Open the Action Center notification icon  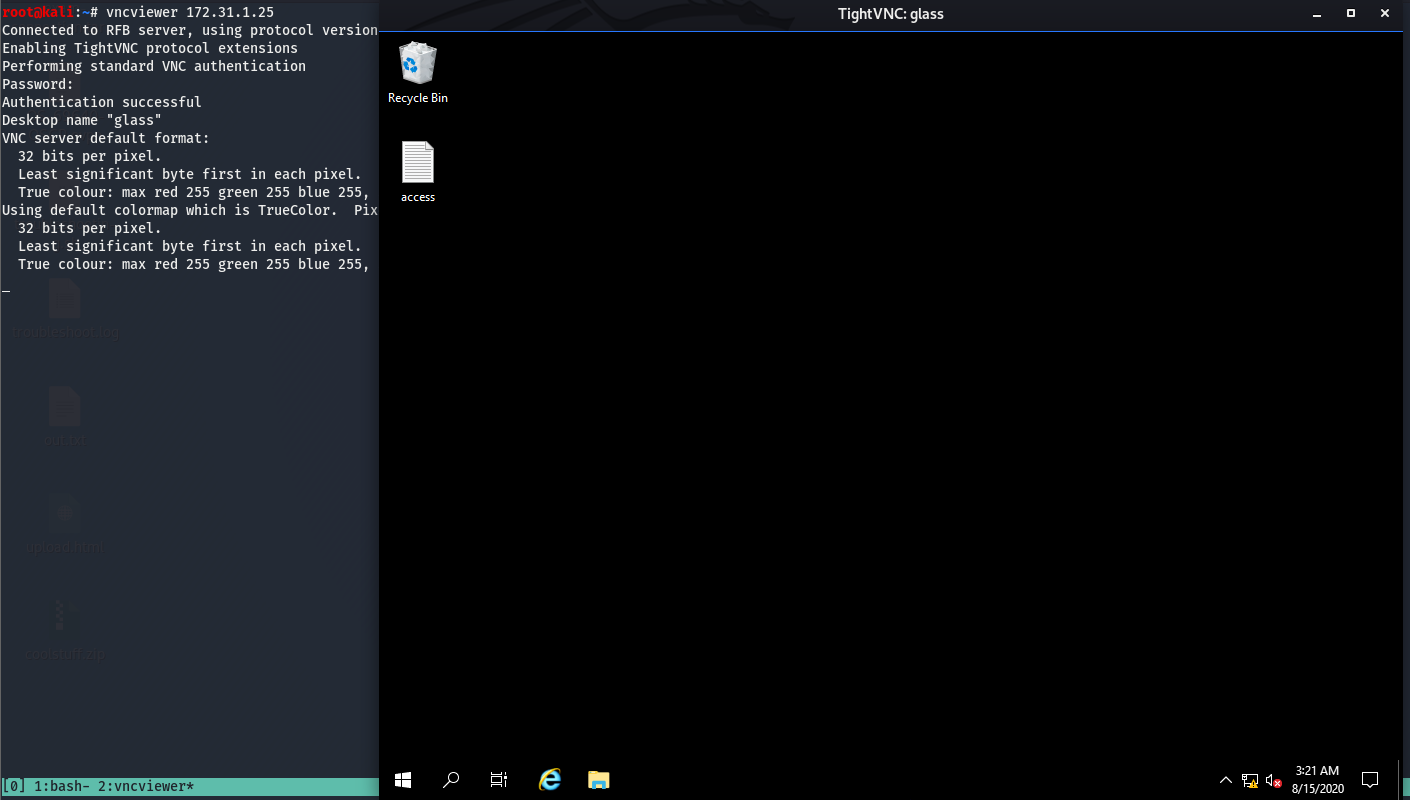click(1370, 780)
